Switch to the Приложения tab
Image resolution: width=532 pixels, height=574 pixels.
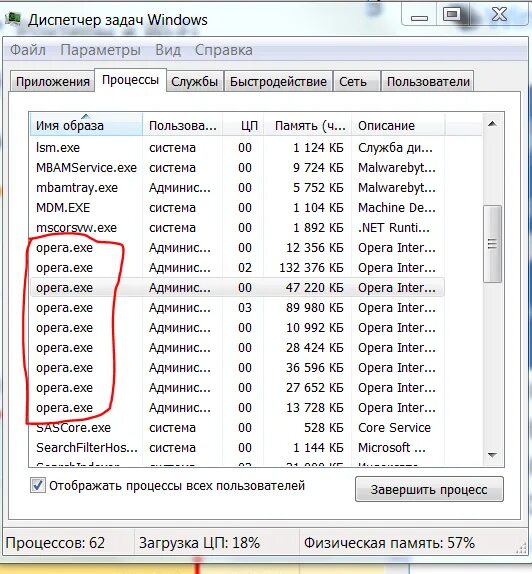point(53,81)
